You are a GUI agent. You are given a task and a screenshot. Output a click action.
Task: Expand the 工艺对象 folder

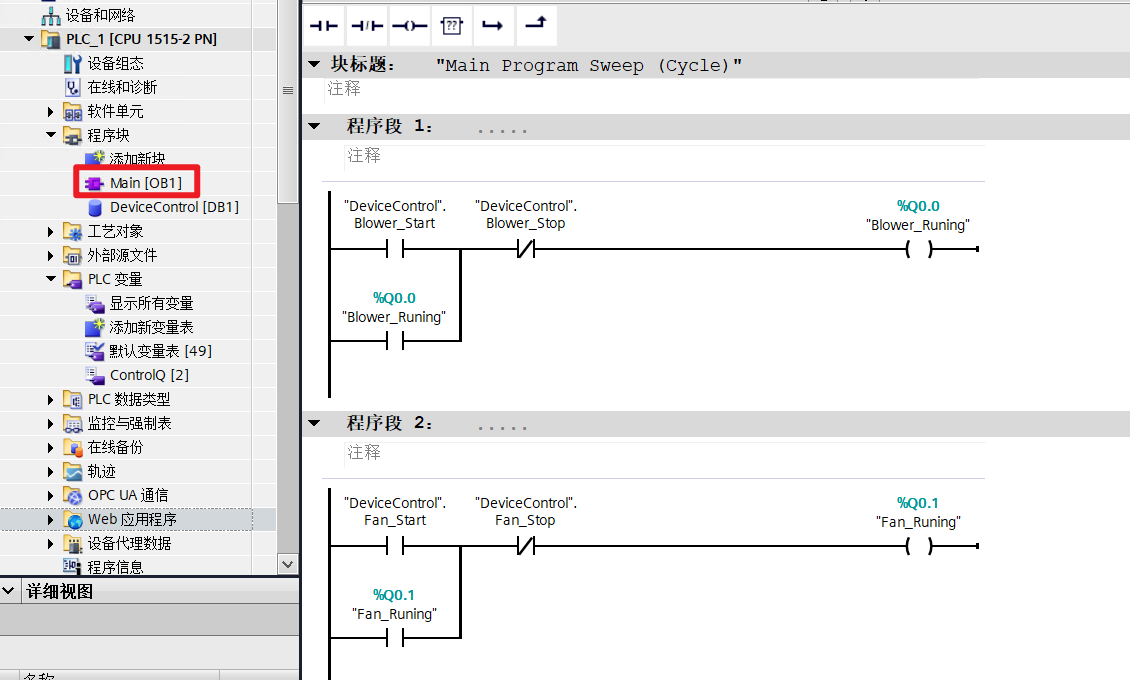pos(51,231)
